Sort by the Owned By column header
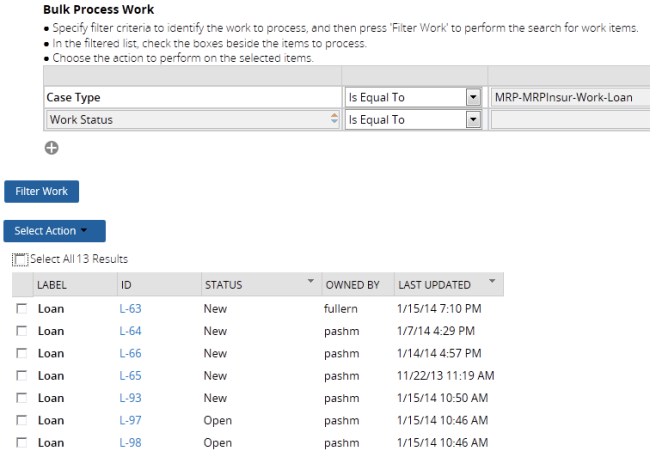Viewport: 650px width, 456px height. 352,285
